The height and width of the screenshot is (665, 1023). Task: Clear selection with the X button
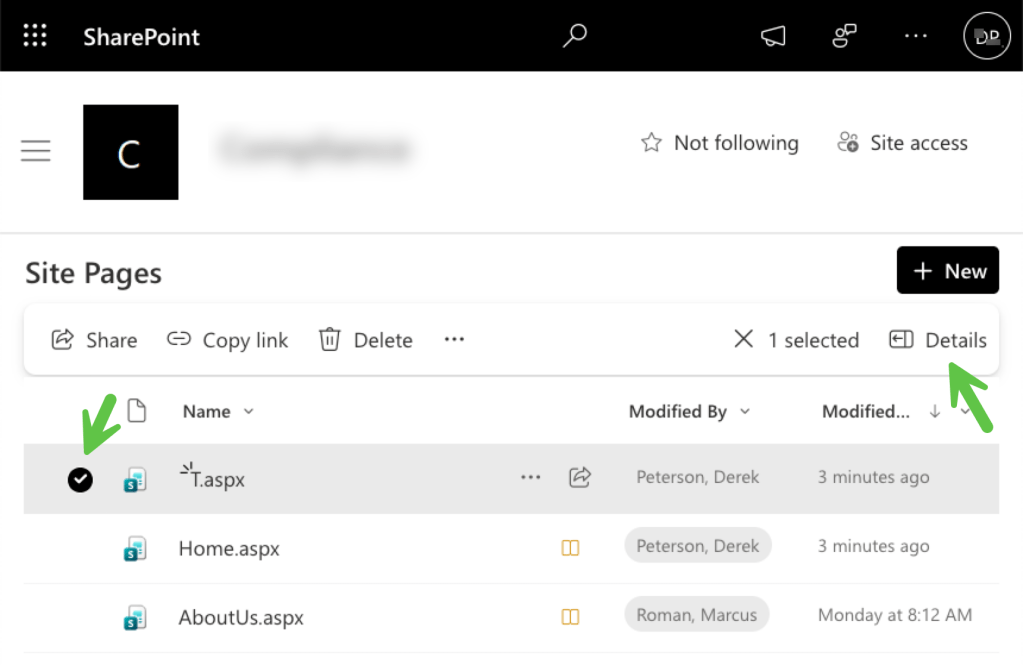743,340
